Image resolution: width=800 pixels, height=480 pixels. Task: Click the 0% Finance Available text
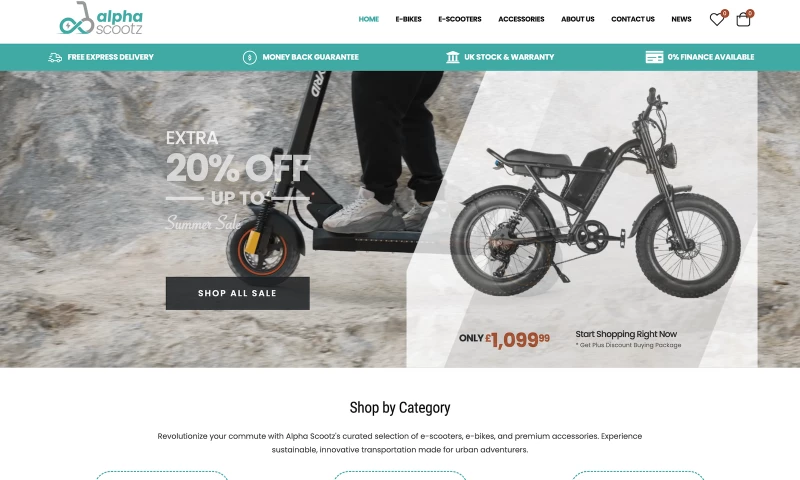pos(711,57)
